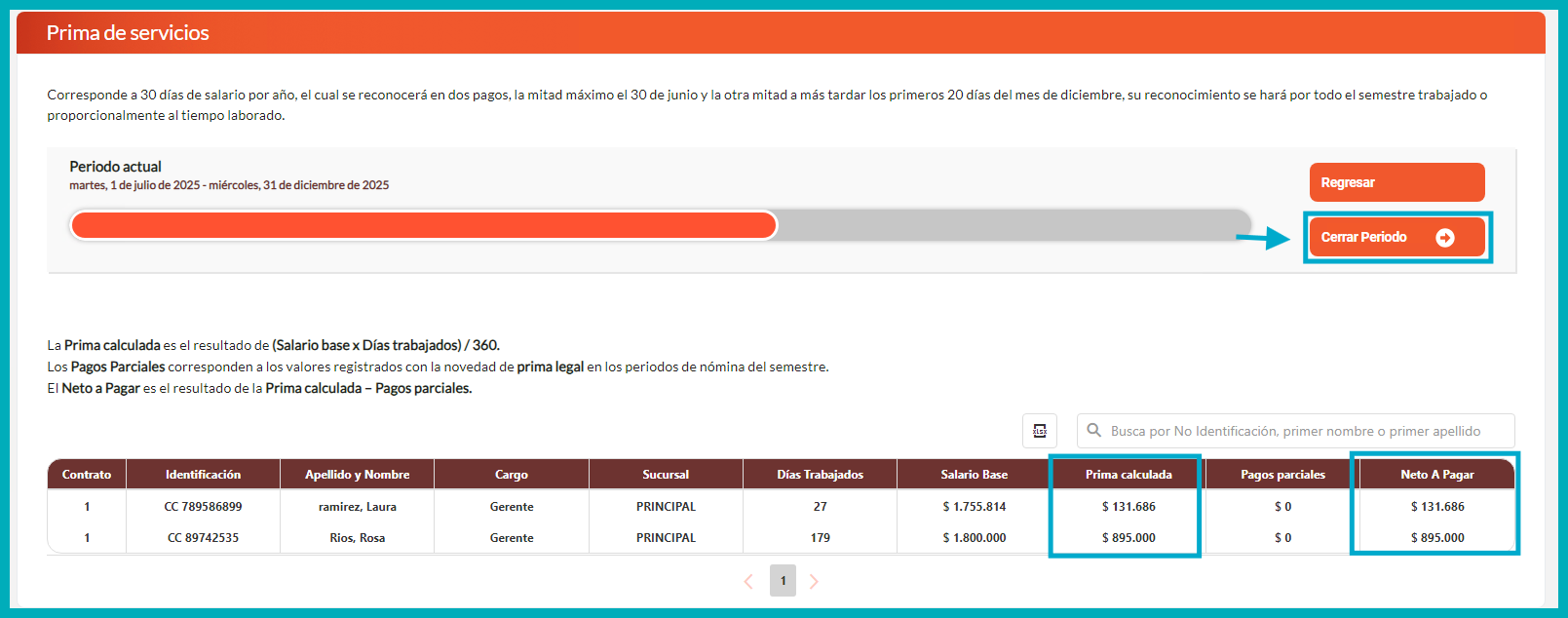Sort by Apellido y Nombre header
The height and width of the screenshot is (618, 1568).
pyautogui.click(x=357, y=475)
